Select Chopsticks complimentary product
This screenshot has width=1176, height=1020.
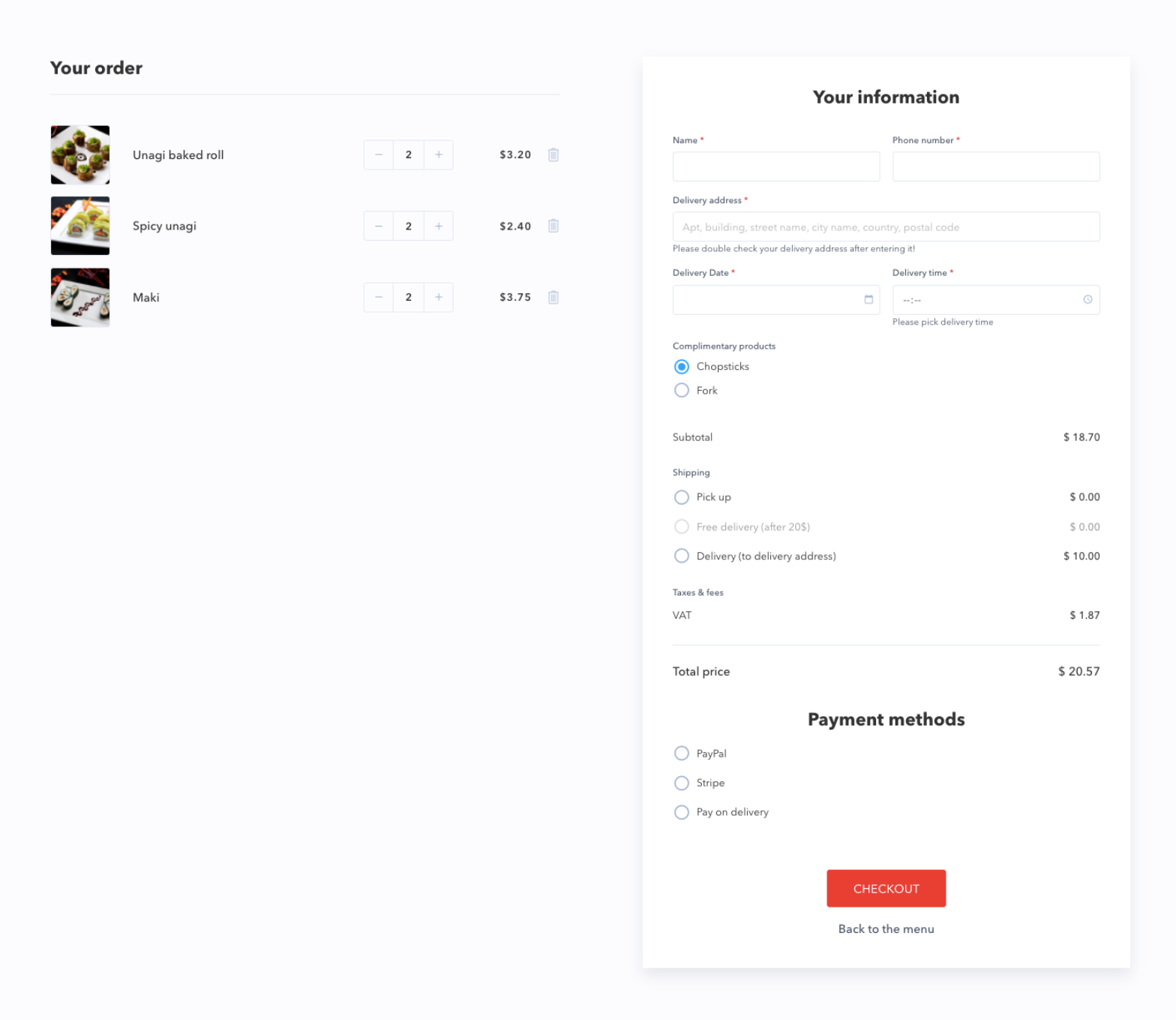(681, 367)
